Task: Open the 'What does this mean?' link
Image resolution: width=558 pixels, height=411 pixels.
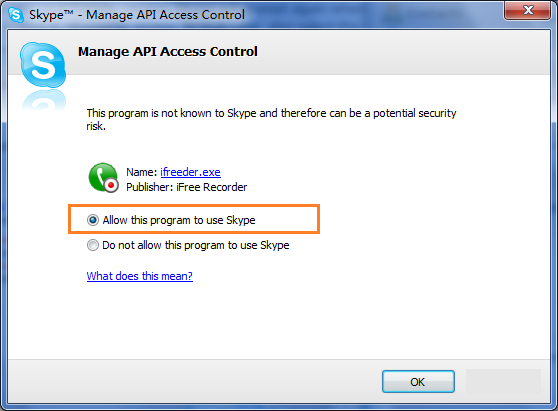Action: (x=140, y=276)
